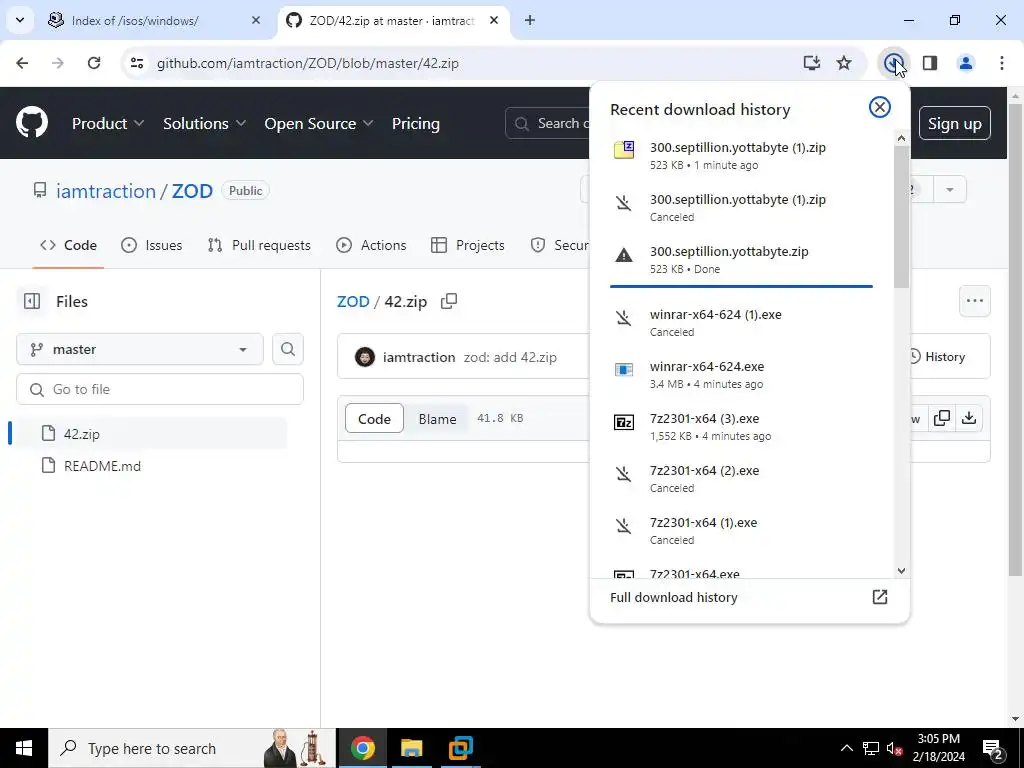Open new browser tab plus button
The height and width of the screenshot is (768, 1024).
(530, 20)
